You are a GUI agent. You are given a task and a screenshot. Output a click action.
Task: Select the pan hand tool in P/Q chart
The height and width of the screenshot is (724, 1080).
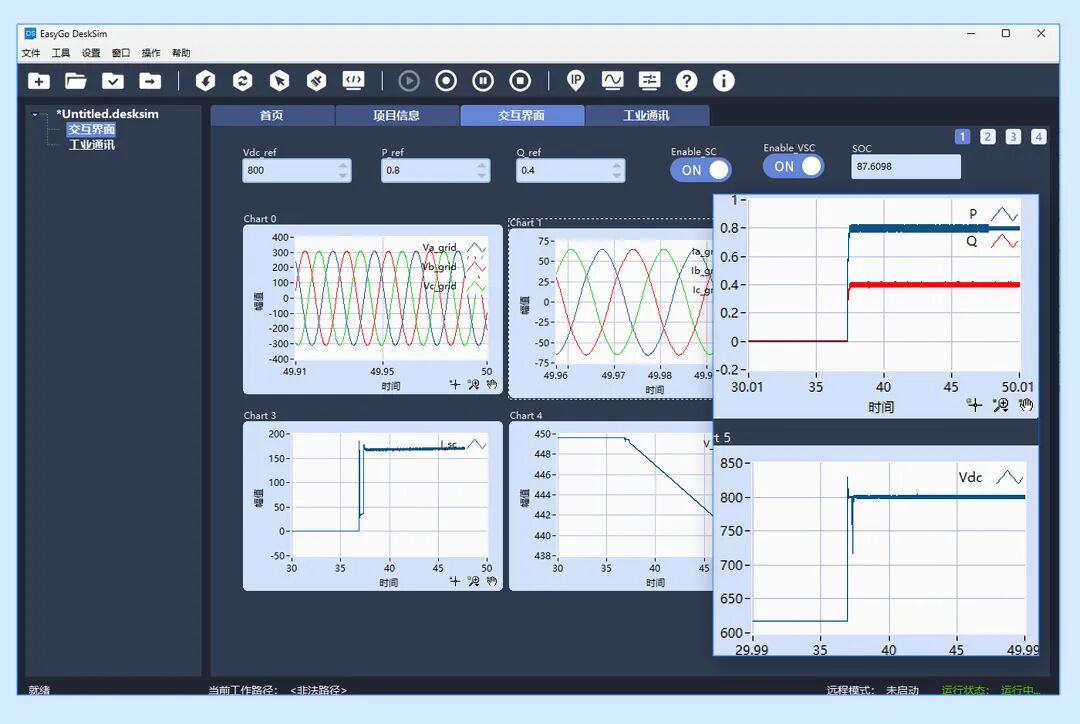coord(1025,405)
